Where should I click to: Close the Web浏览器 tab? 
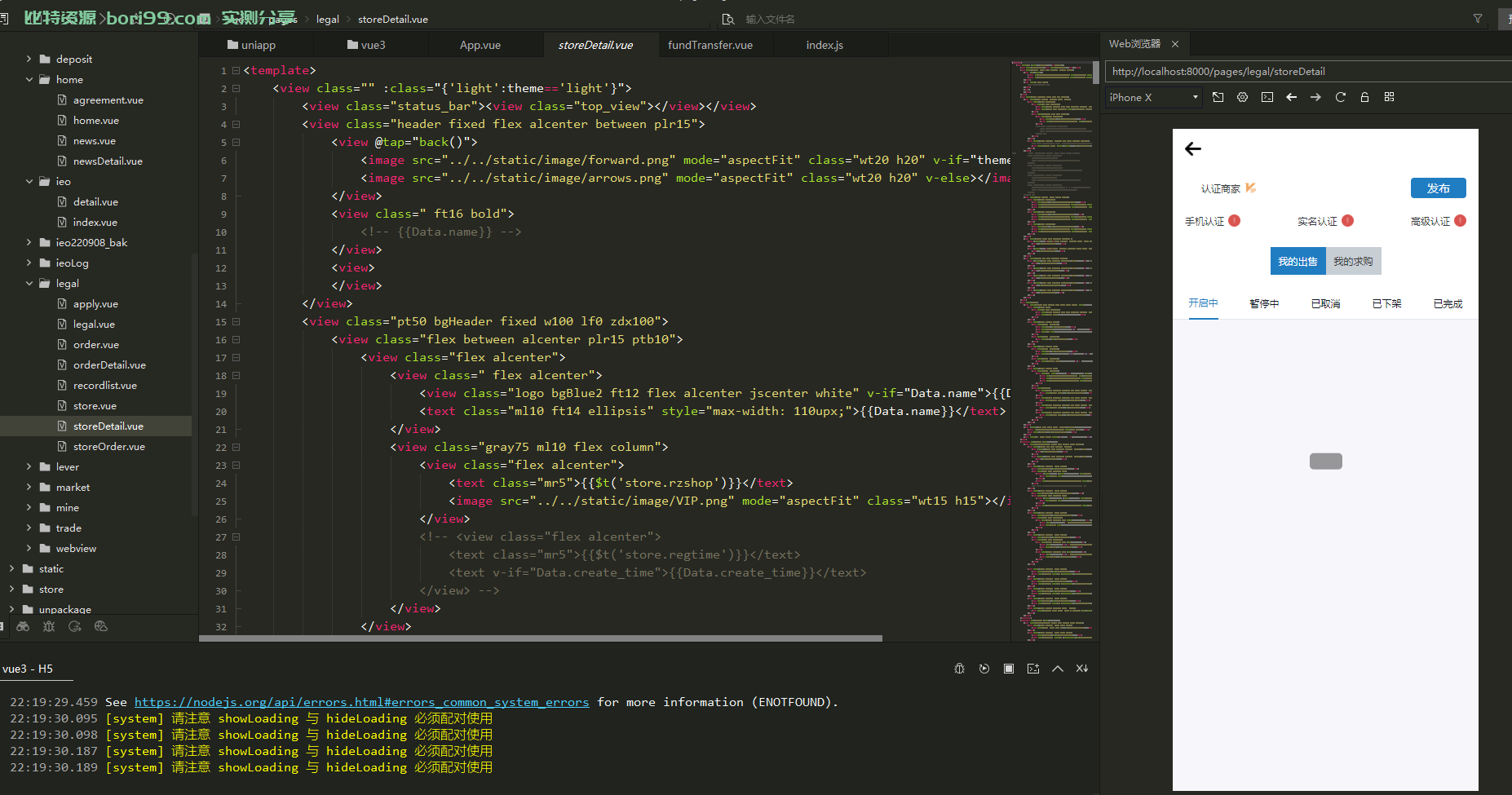coord(1175,44)
